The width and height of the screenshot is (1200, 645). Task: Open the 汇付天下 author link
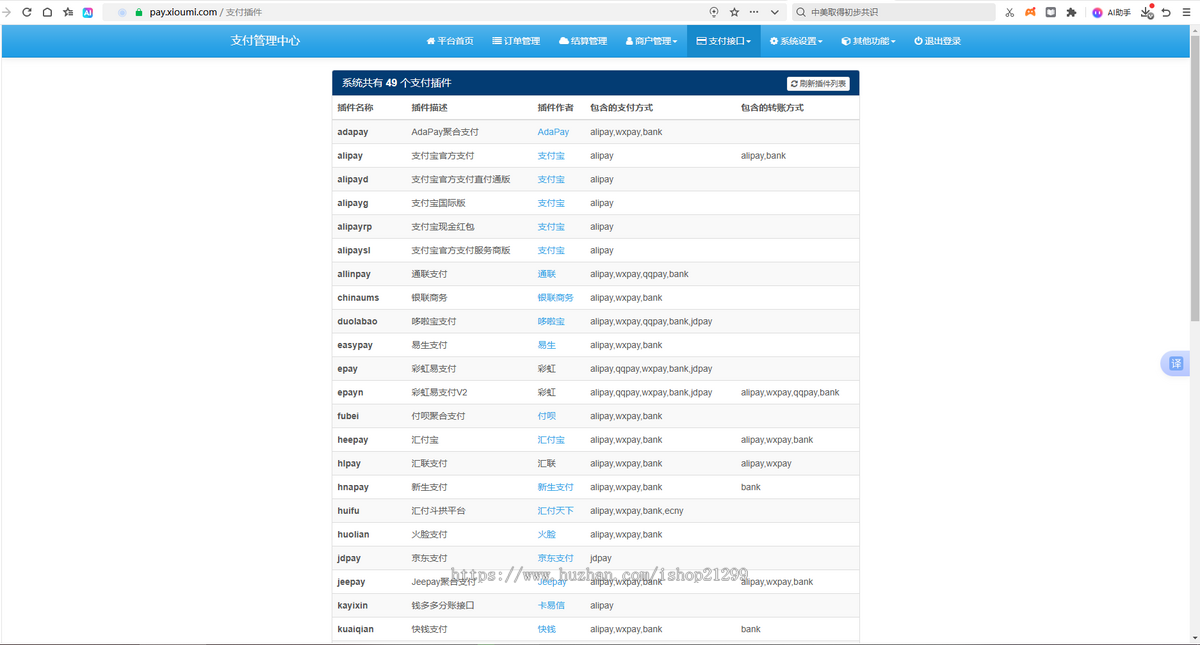tap(556, 511)
